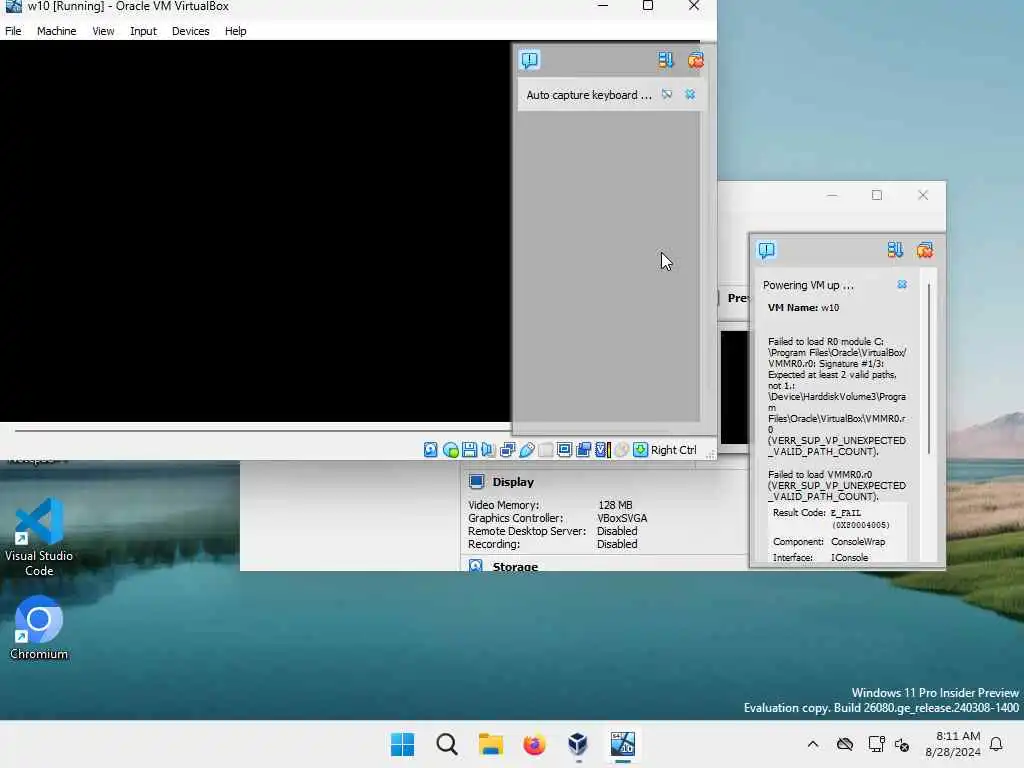Open the File menu of w10 VM
Image resolution: width=1024 pixels, height=768 pixels.
click(x=13, y=31)
